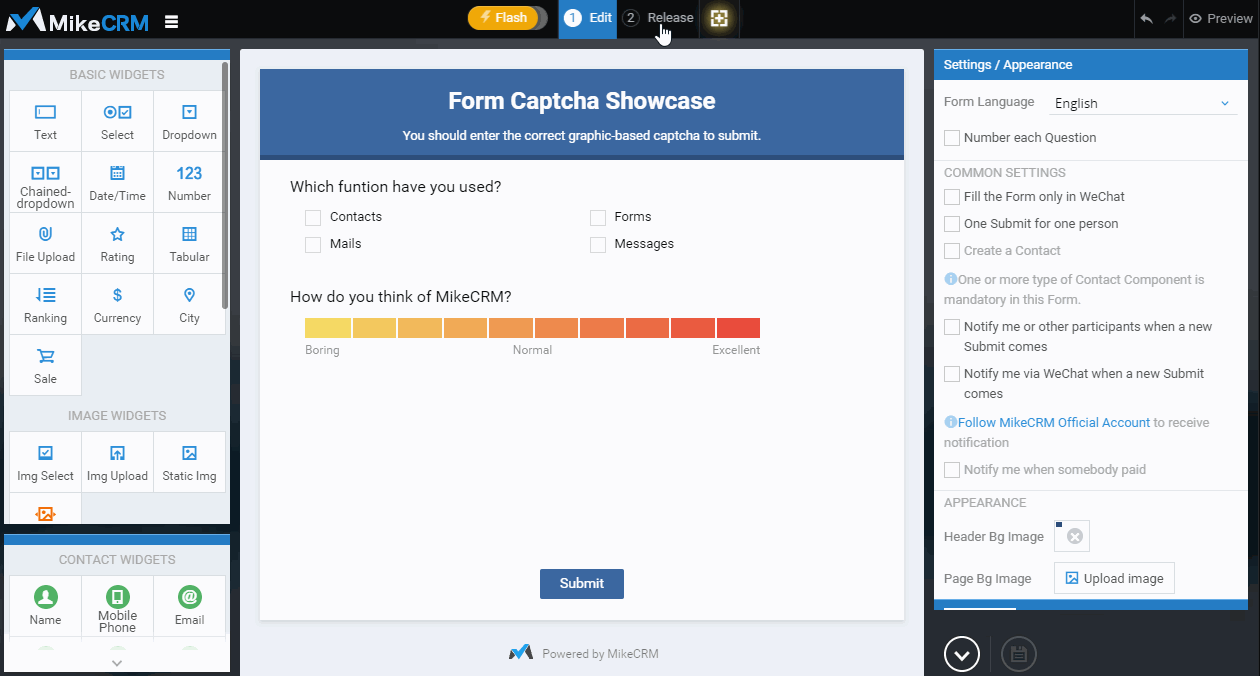The image size is (1260, 676).
Task: Add a Ranking widget
Action: pyautogui.click(x=45, y=304)
